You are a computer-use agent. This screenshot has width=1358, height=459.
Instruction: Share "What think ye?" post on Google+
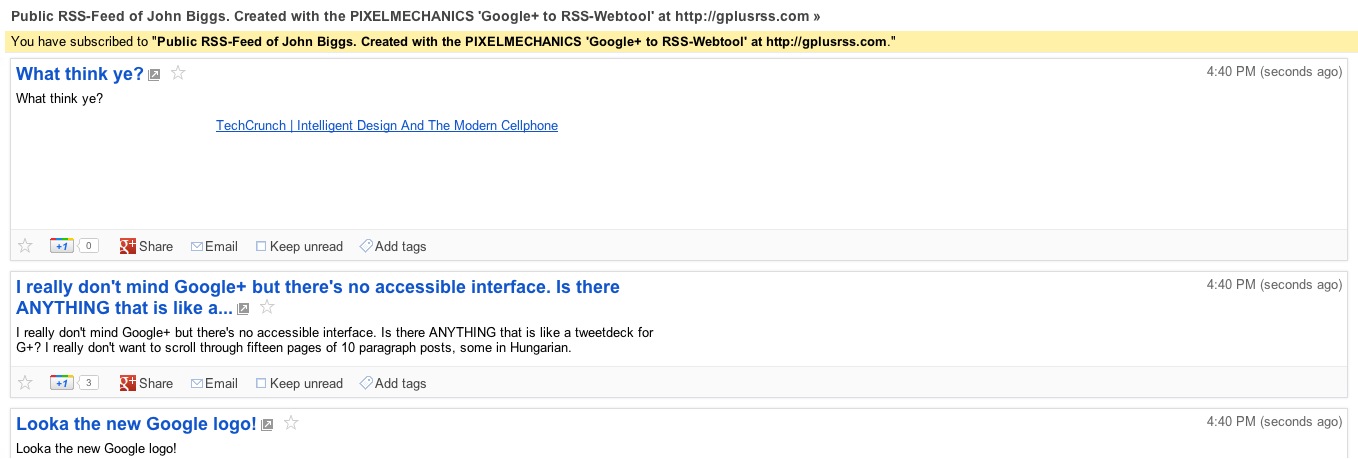click(146, 246)
